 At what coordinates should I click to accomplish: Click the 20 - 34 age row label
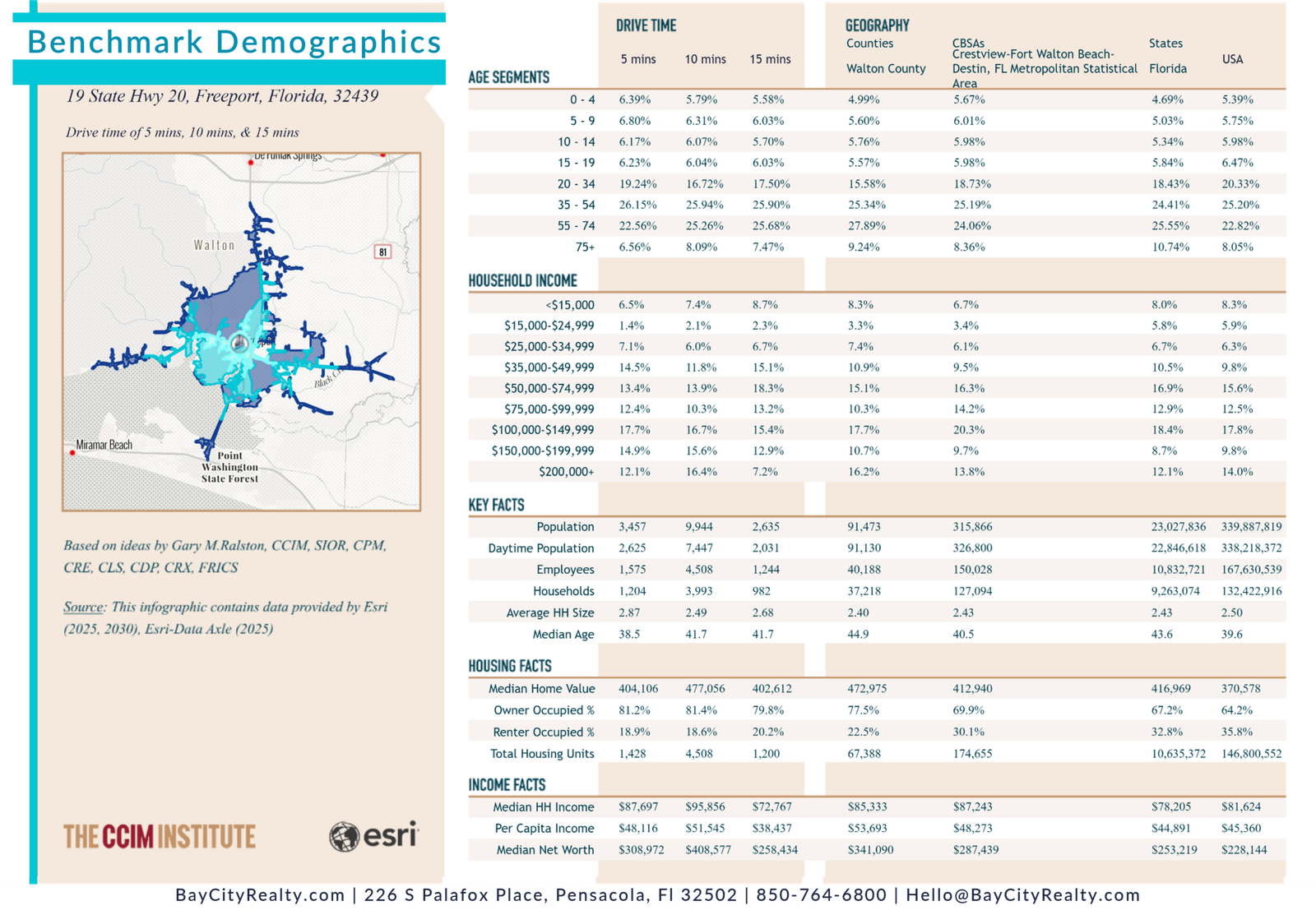click(x=576, y=184)
